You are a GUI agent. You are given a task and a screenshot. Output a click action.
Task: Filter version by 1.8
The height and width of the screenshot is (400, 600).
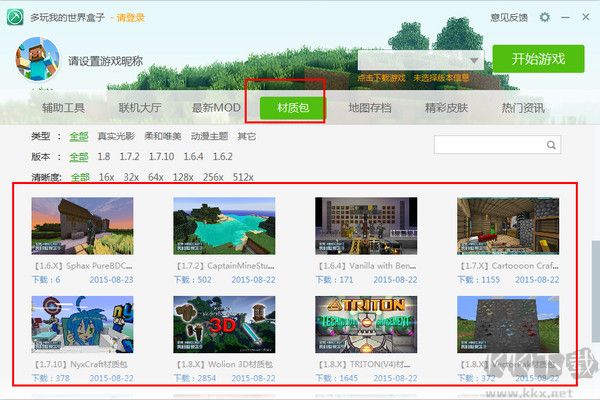click(104, 157)
